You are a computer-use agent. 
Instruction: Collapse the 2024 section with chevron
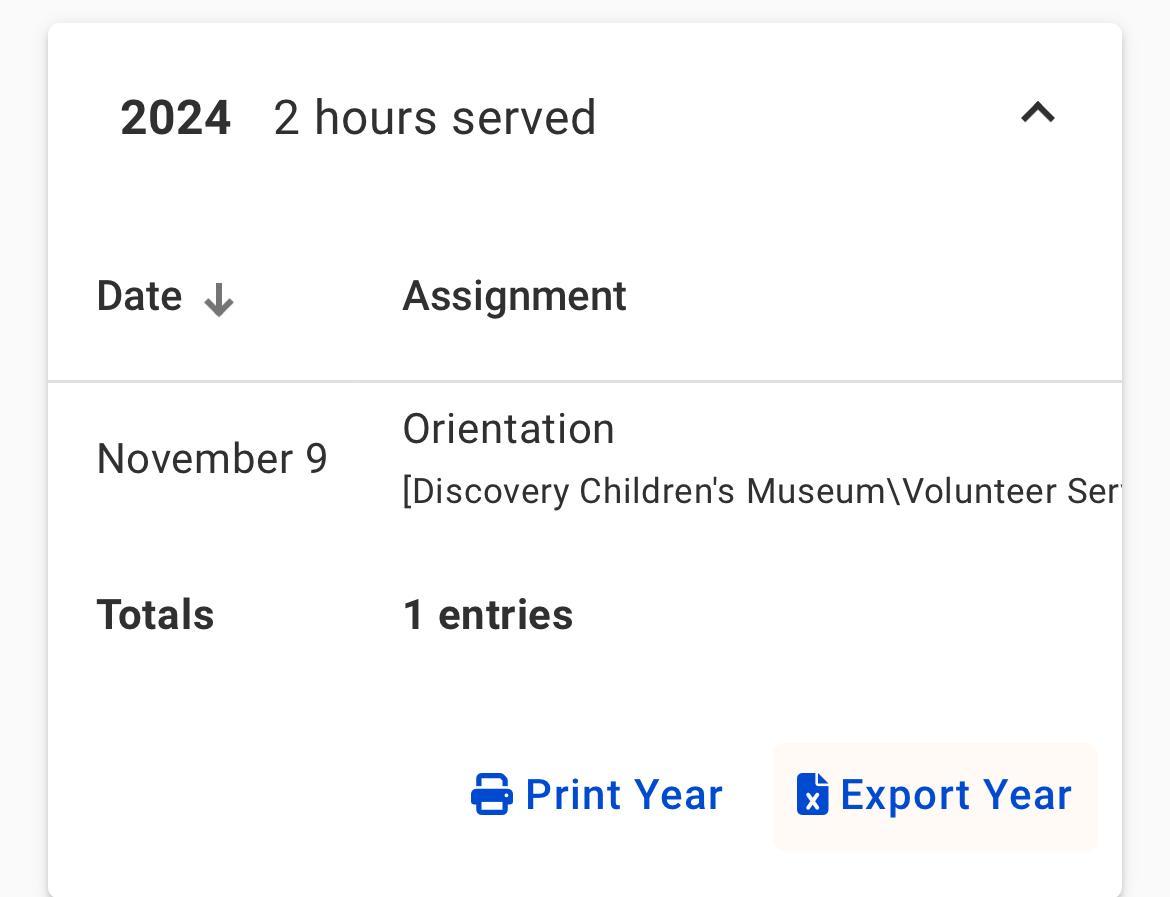(1037, 113)
